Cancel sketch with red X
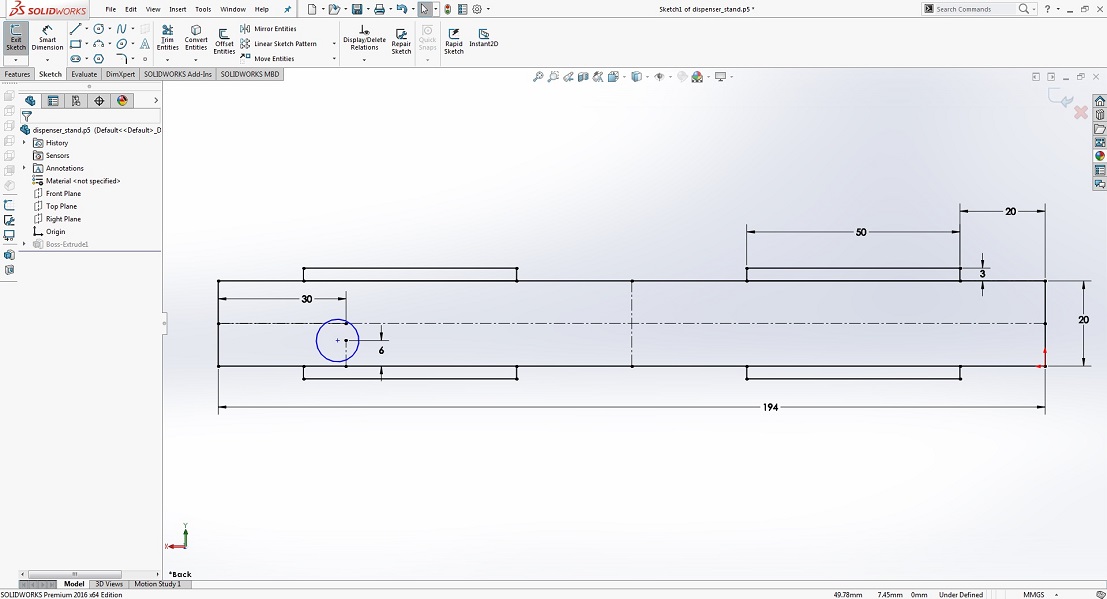The width and height of the screenshot is (1107, 599). [x=1081, y=113]
